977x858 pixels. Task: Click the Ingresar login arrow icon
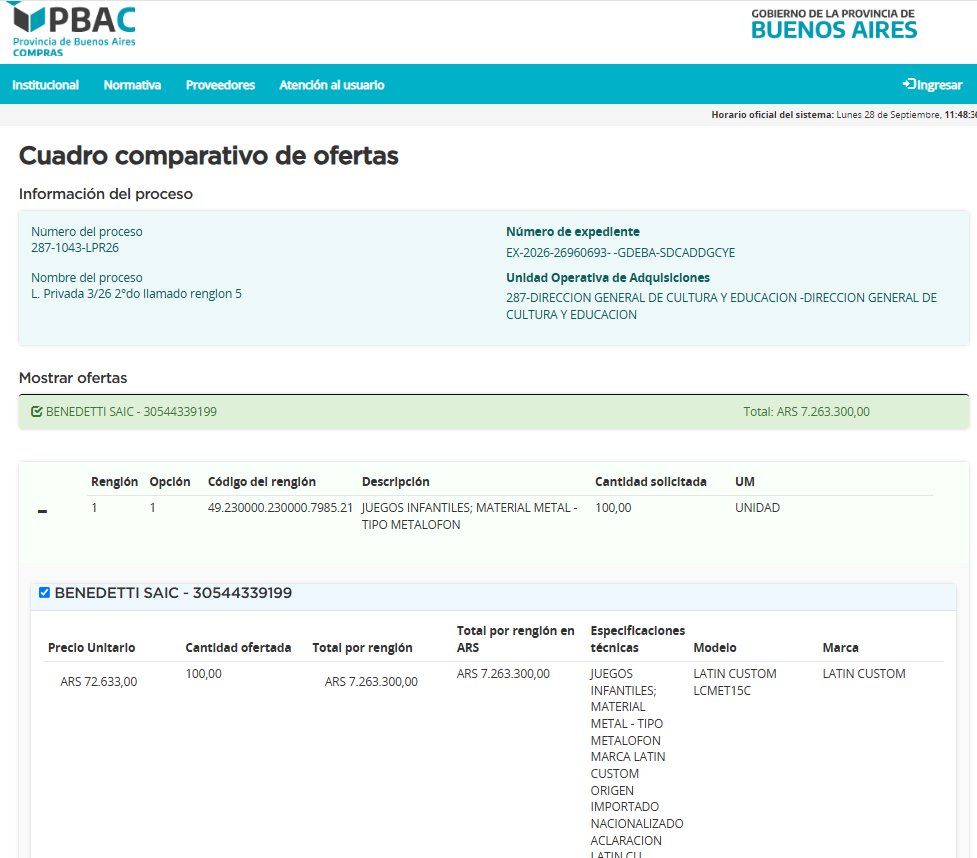coord(909,84)
